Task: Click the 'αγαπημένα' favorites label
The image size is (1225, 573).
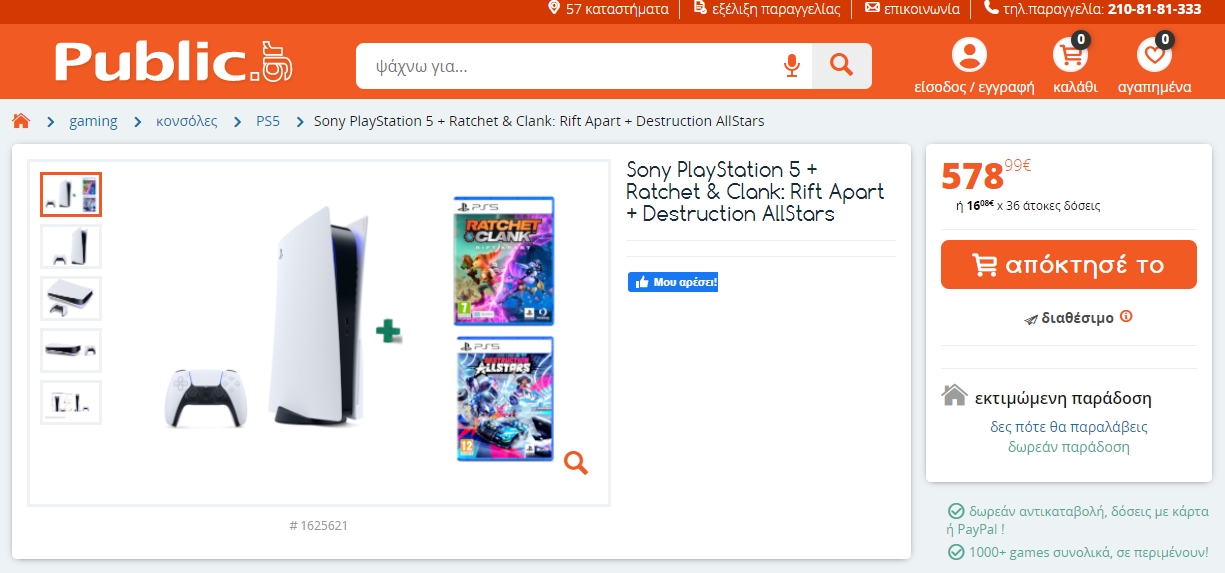Action: [x=1154, y=87]
